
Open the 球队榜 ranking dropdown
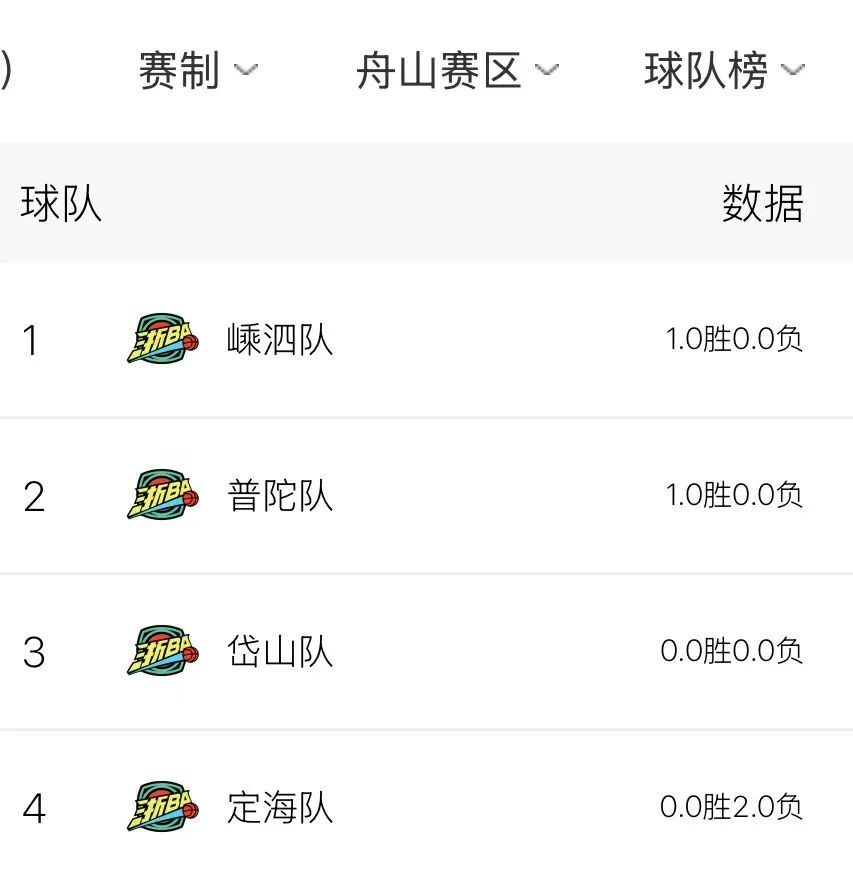(x=724, y=70)
